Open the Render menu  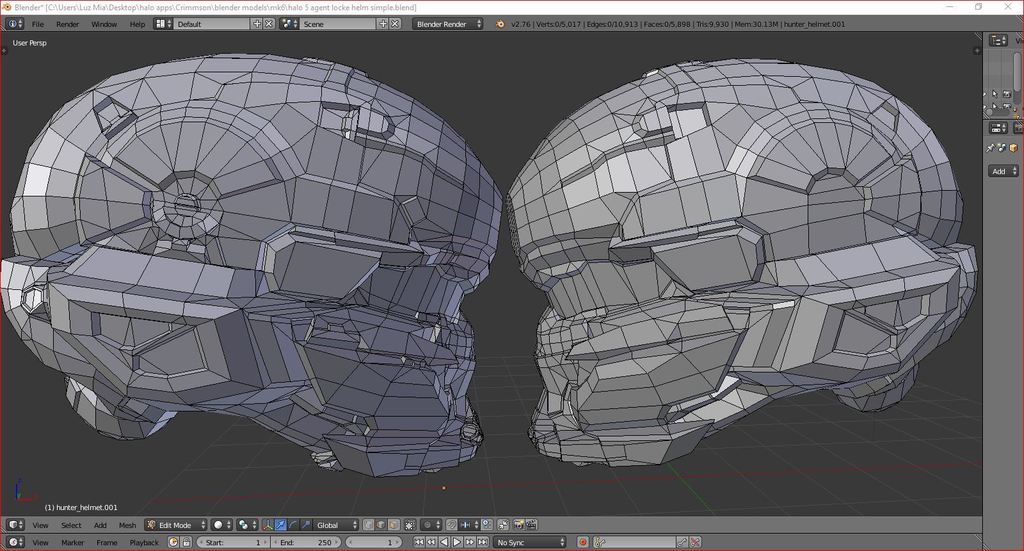tap(67, 24)
